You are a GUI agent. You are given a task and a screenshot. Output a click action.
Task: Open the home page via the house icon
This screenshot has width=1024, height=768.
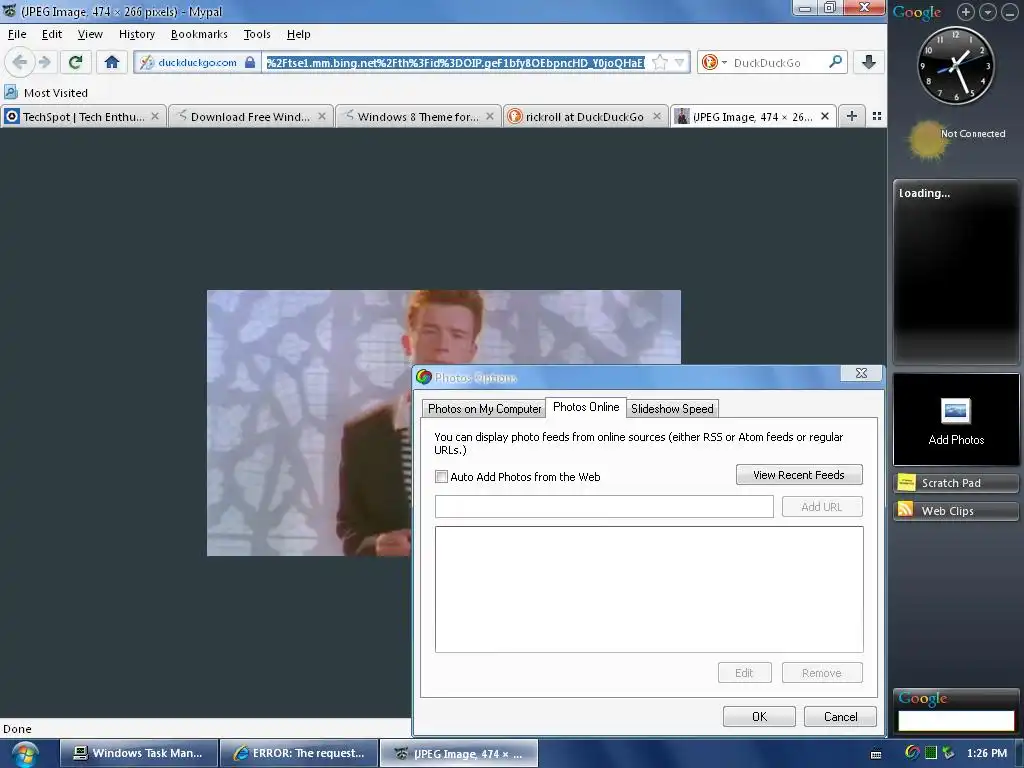tap(112, 62)
